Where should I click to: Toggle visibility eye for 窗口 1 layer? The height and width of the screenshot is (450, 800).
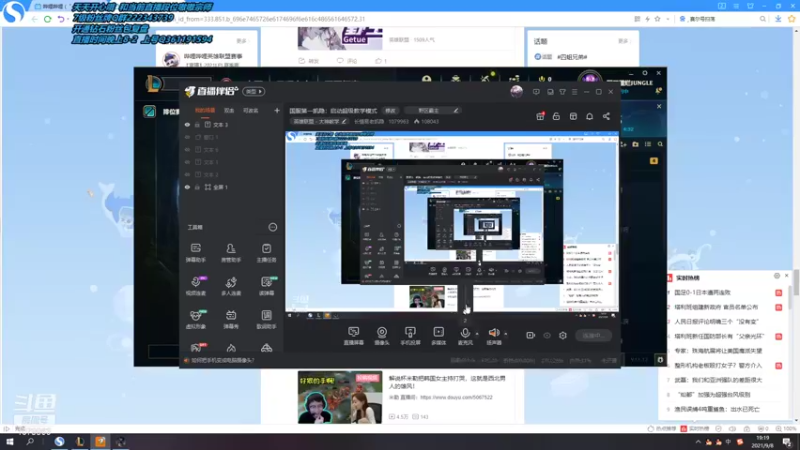coord(187,137)
